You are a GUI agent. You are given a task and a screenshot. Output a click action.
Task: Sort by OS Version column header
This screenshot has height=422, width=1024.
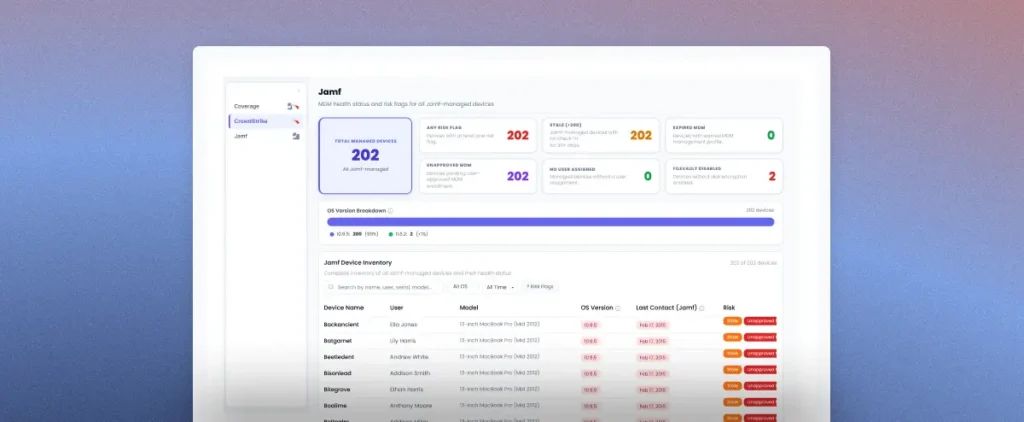[597, 308]
